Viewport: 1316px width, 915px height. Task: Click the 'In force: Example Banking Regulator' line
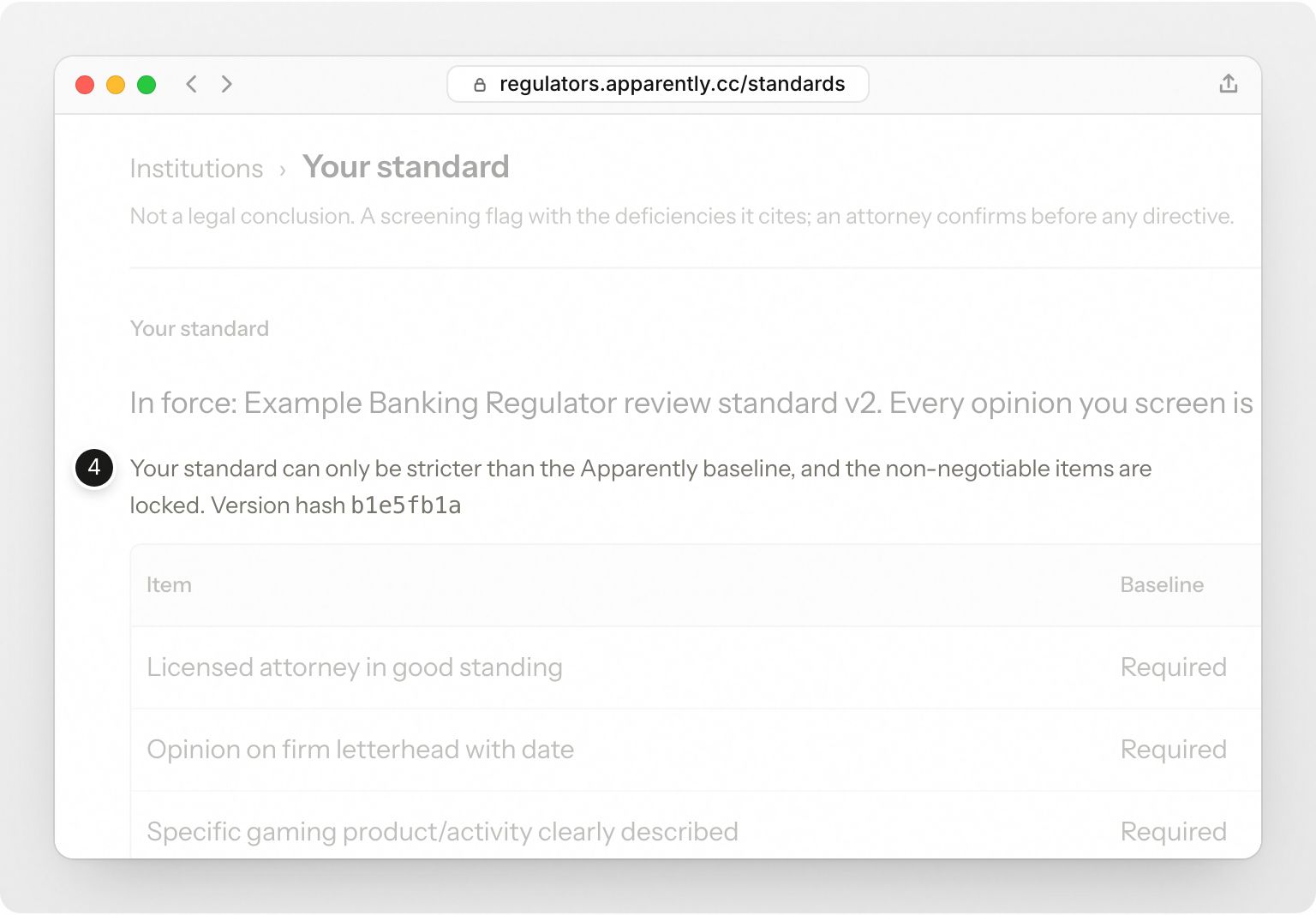[x=691, y=403]
